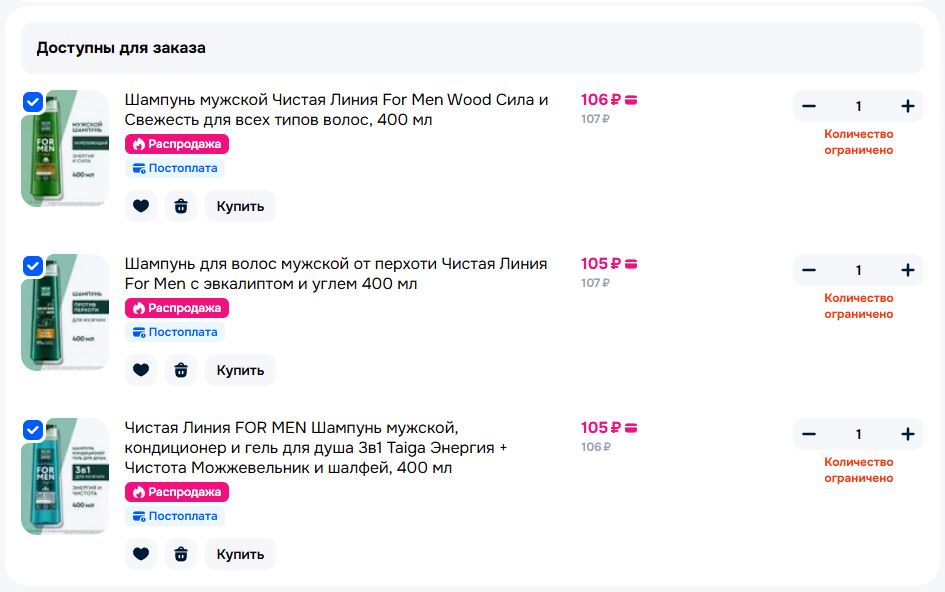This screenshot has width=945, height=592.
Task: Remove anti-dandruff shampoo with trash icon
Action: pos(180,370)
